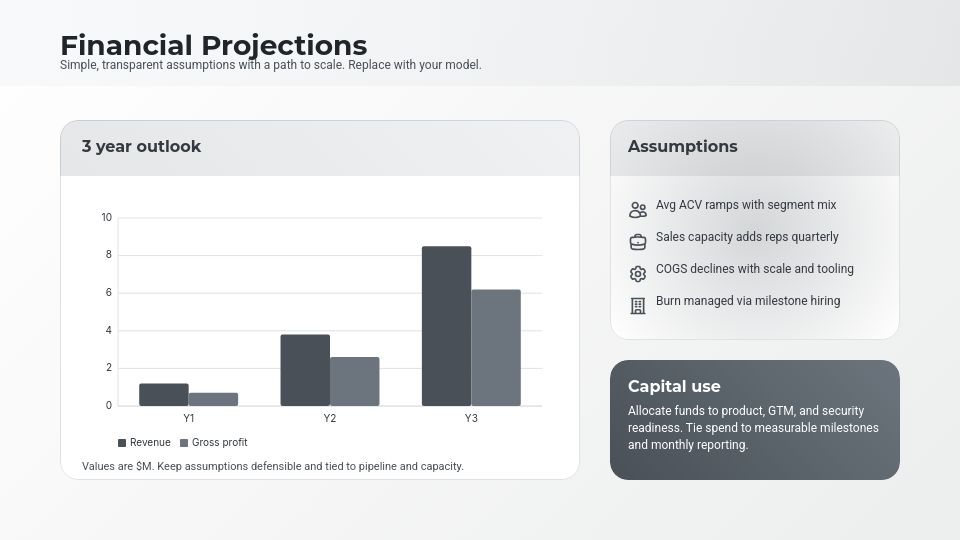Toggle the Gross profit legend label
The image size is (960, 540).
pos(219,443)
